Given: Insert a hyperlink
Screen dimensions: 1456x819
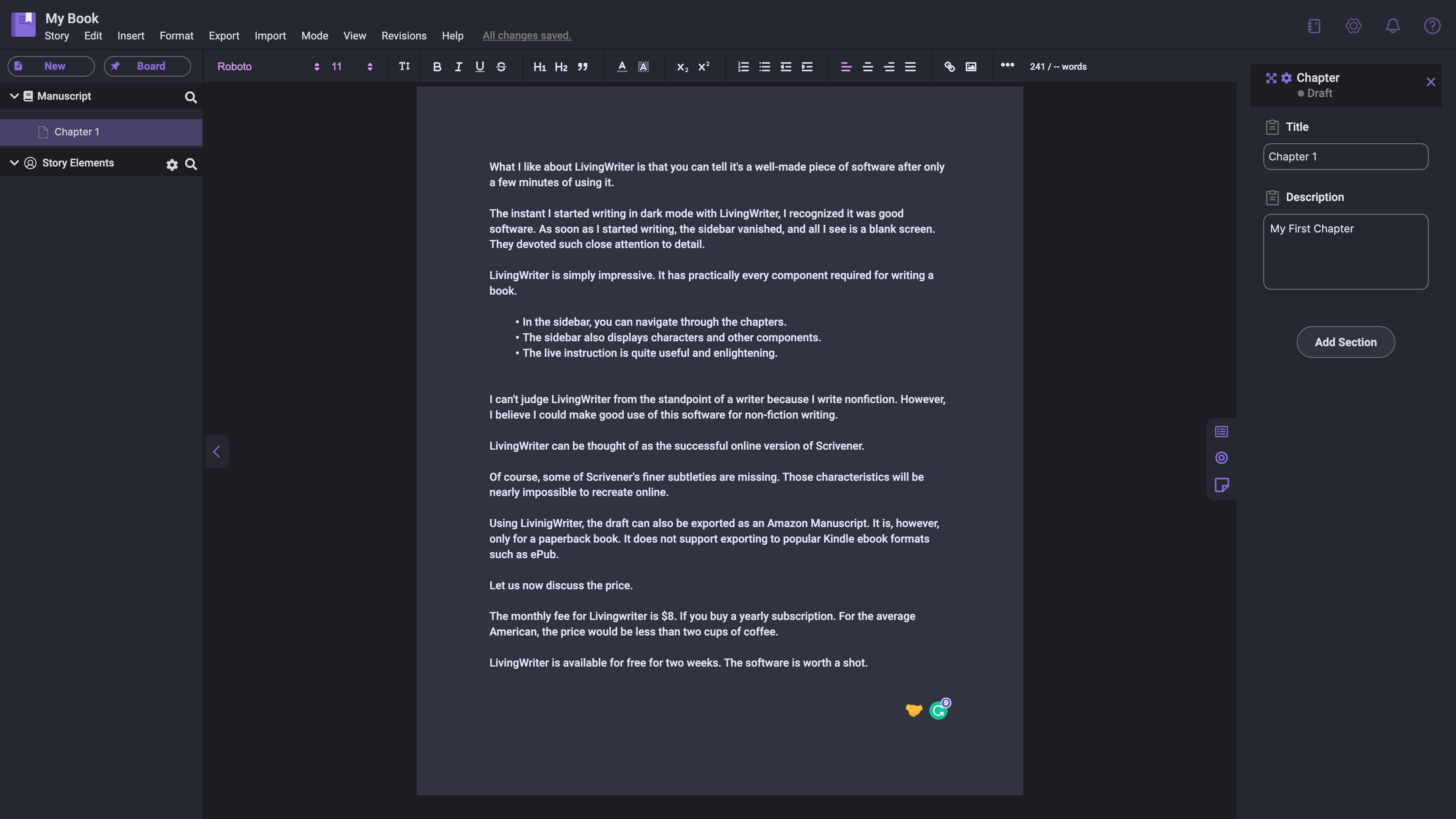Looking at the screenshot, I should coord(949,67).
